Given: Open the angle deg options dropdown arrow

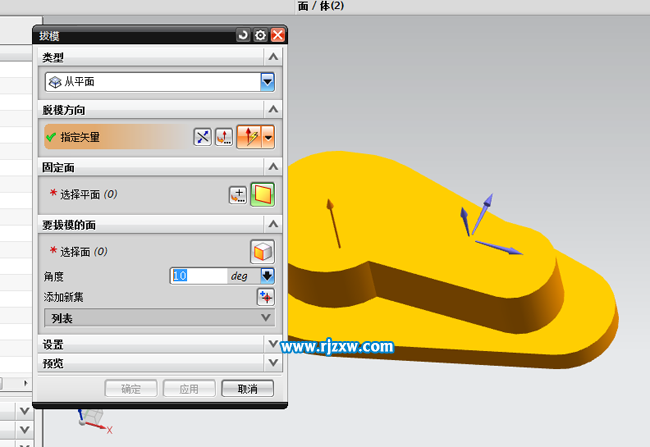Looking at the screenshot, I should tap(267, 275).
